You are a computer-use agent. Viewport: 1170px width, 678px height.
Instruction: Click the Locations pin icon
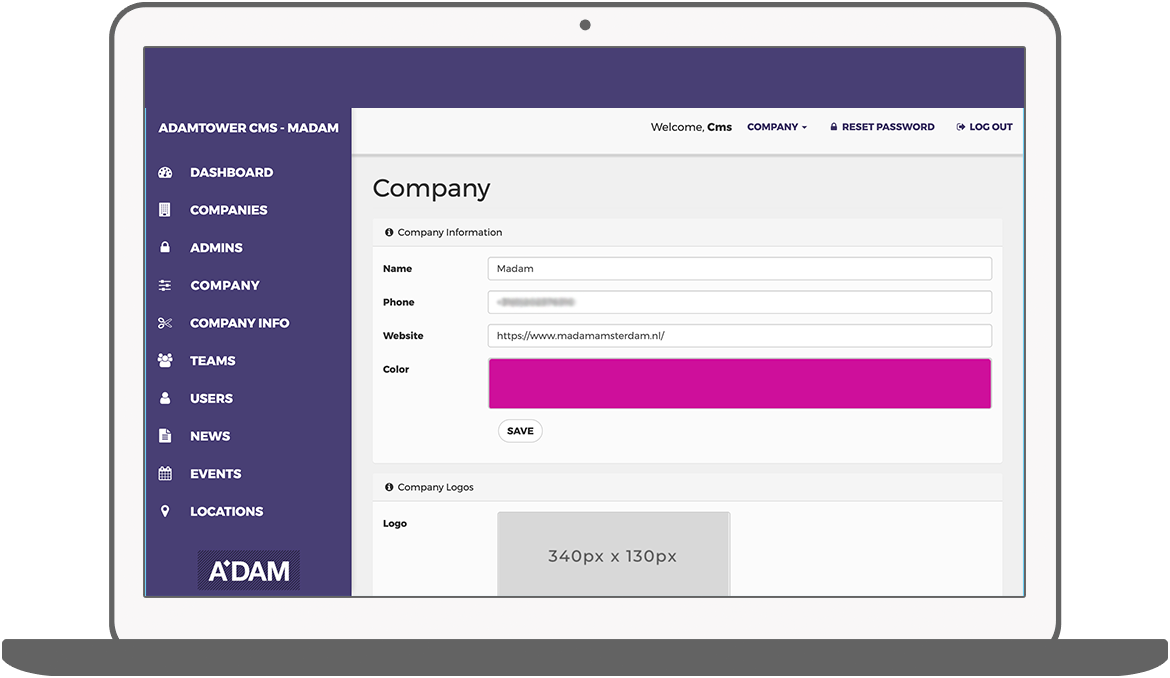165,511
